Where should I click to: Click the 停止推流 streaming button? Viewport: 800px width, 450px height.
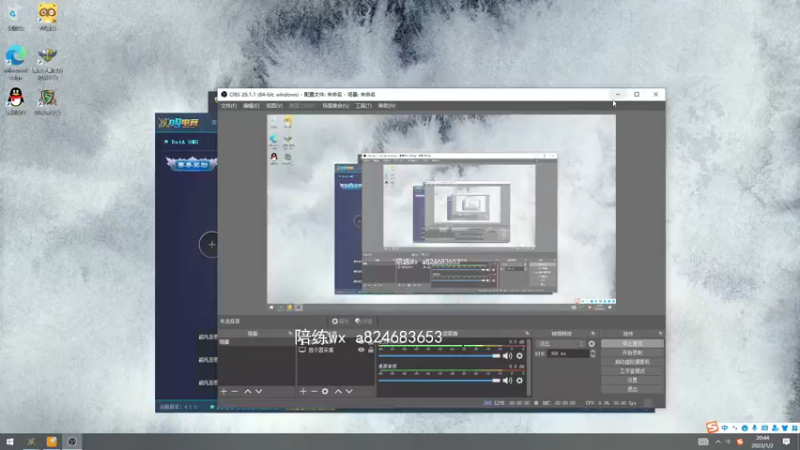632,344
